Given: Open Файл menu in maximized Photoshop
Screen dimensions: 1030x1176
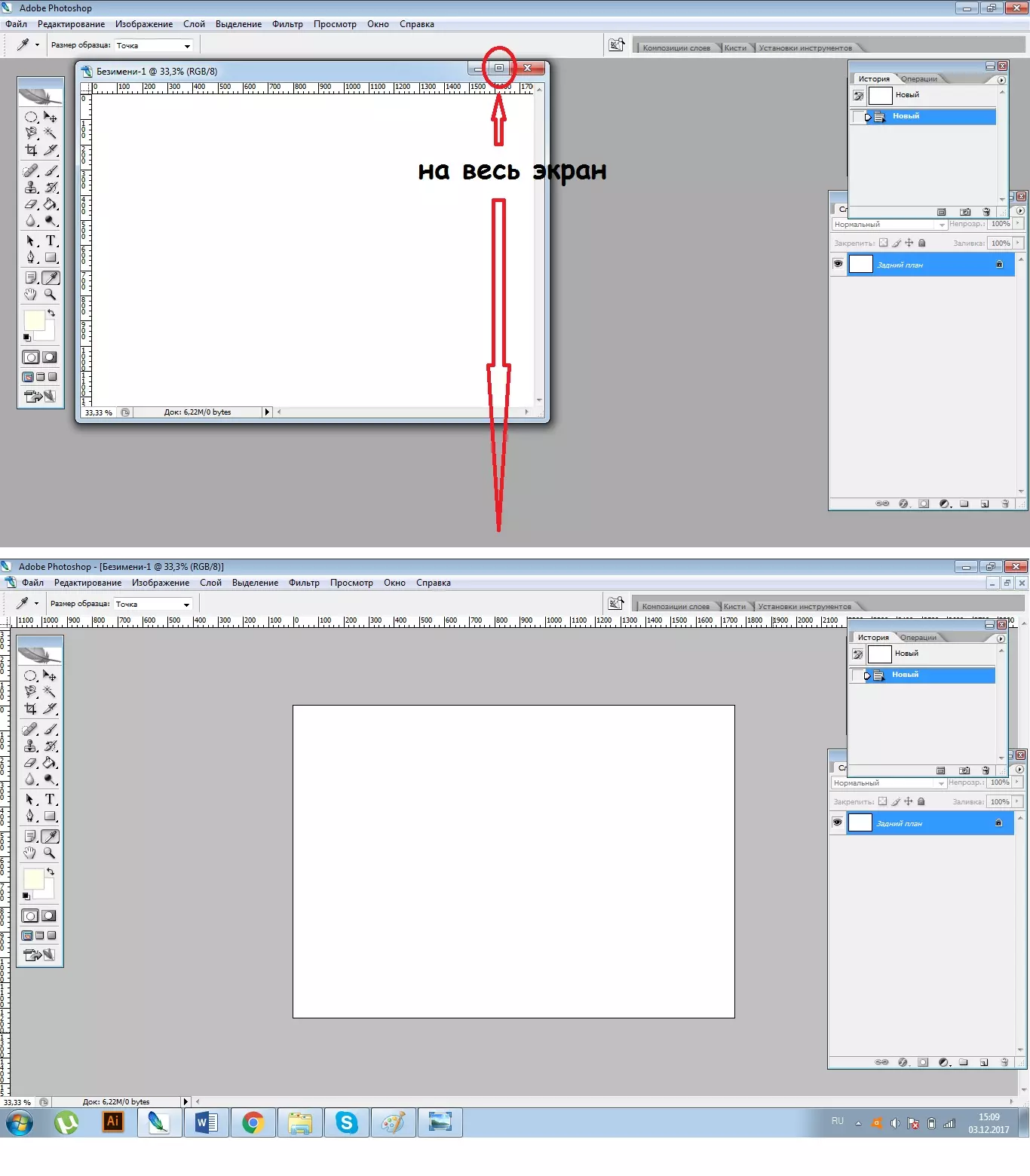Looking at the screenshot, I should click(32, 583).
